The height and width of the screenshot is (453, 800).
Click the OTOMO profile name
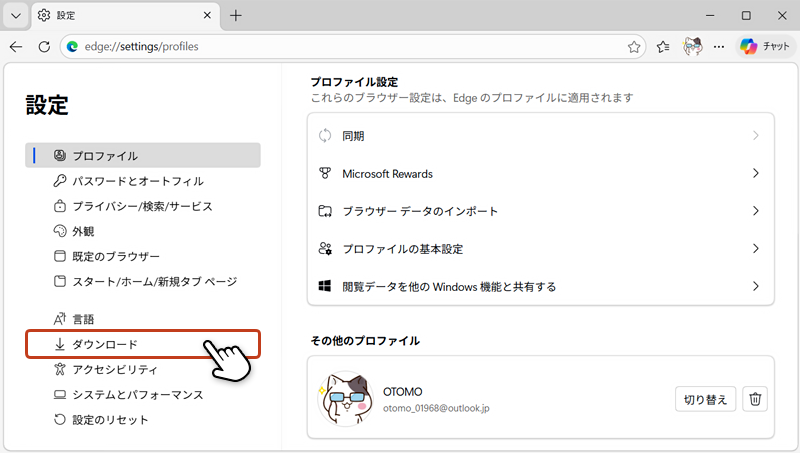[x=403, y=392]
